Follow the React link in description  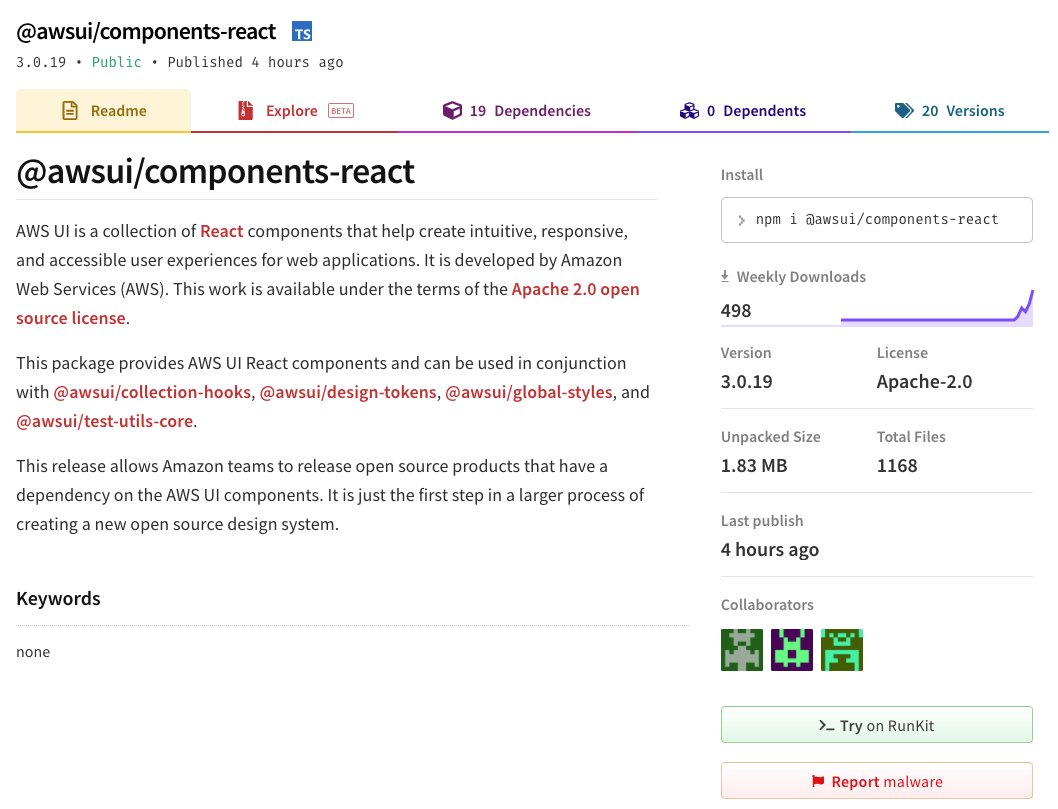click(221, 231)
